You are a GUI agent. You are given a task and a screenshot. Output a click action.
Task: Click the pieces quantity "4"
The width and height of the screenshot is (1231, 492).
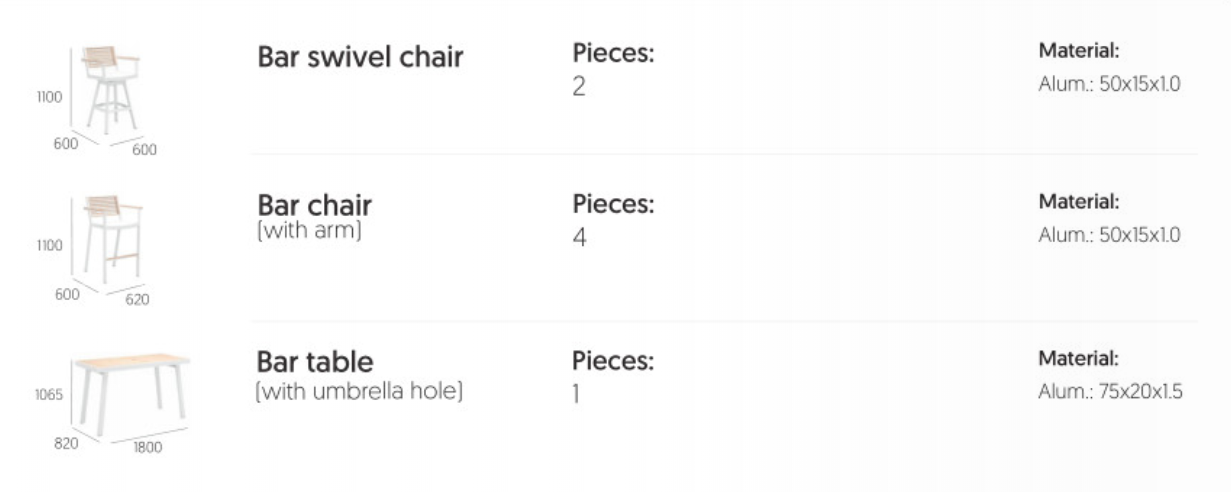click(579, 238)
